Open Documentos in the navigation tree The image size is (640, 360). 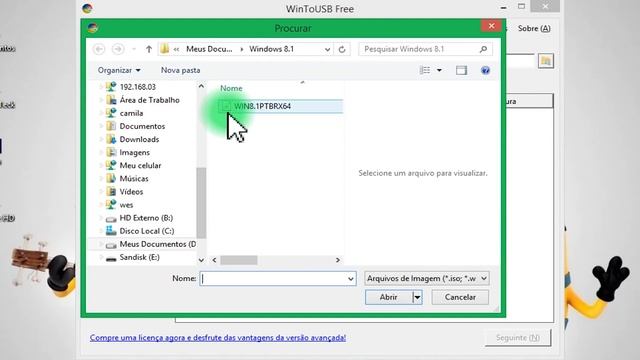pos(142,126)
